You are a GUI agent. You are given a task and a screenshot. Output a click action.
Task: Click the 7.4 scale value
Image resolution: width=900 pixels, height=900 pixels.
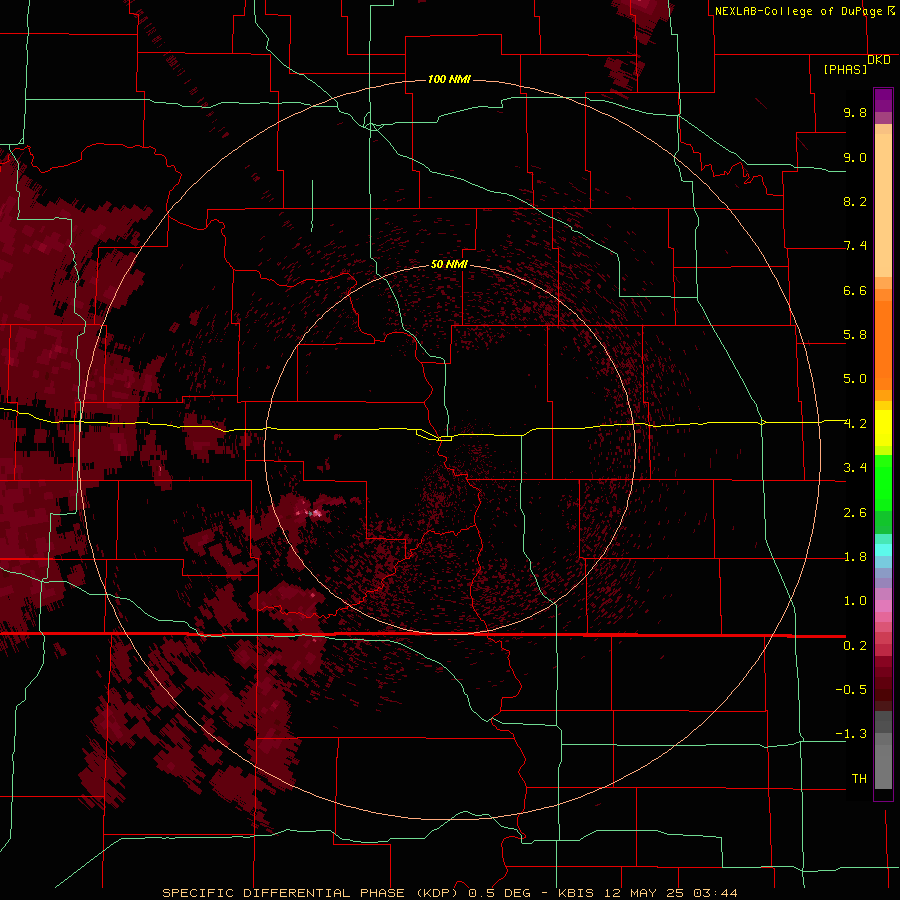855,246
